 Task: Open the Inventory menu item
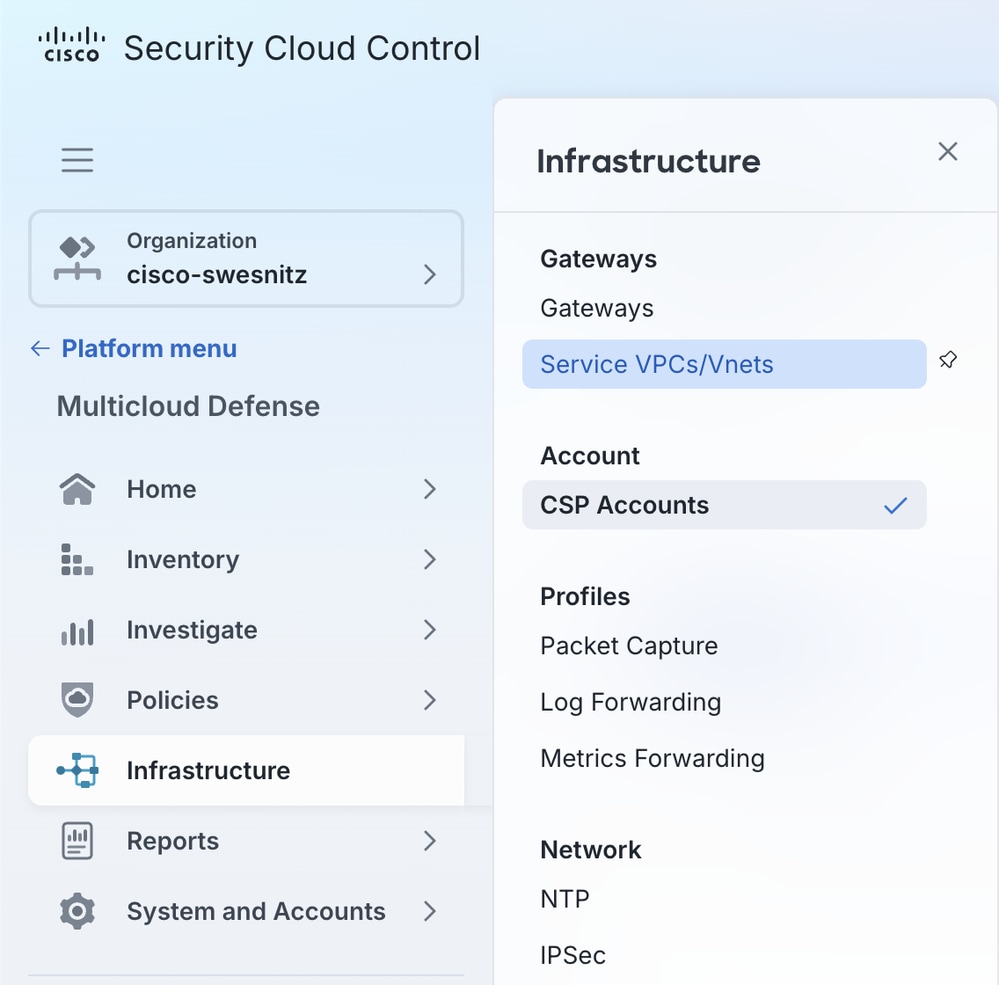[246, 559]
